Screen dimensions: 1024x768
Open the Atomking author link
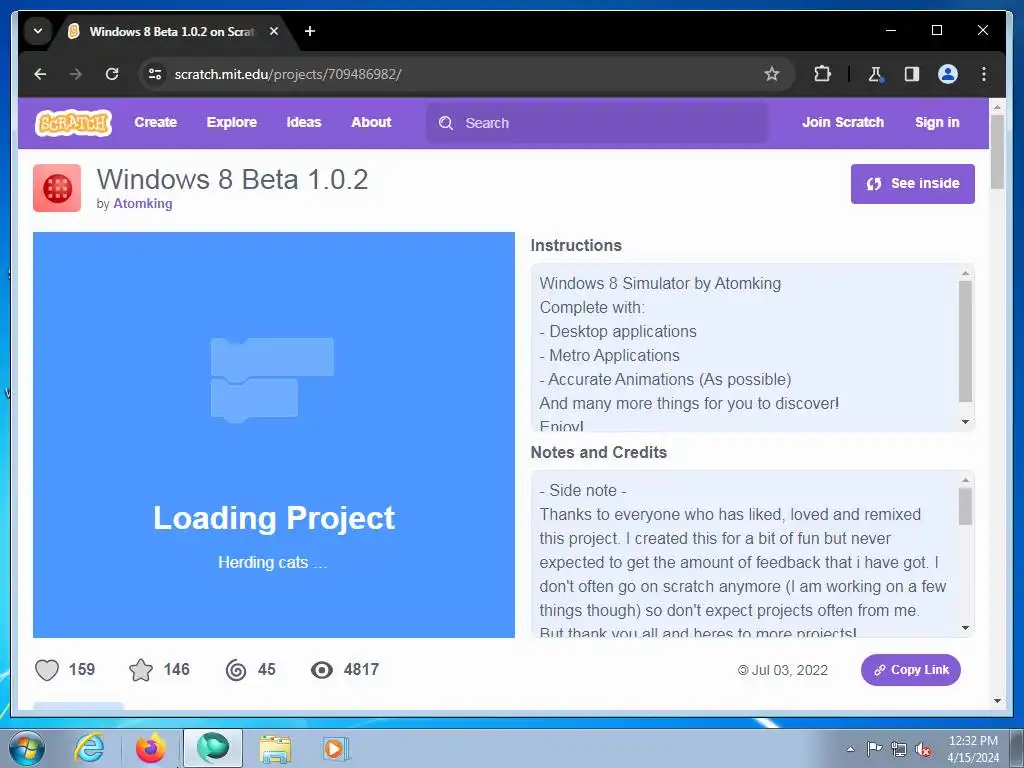click(x=143, y=204)
